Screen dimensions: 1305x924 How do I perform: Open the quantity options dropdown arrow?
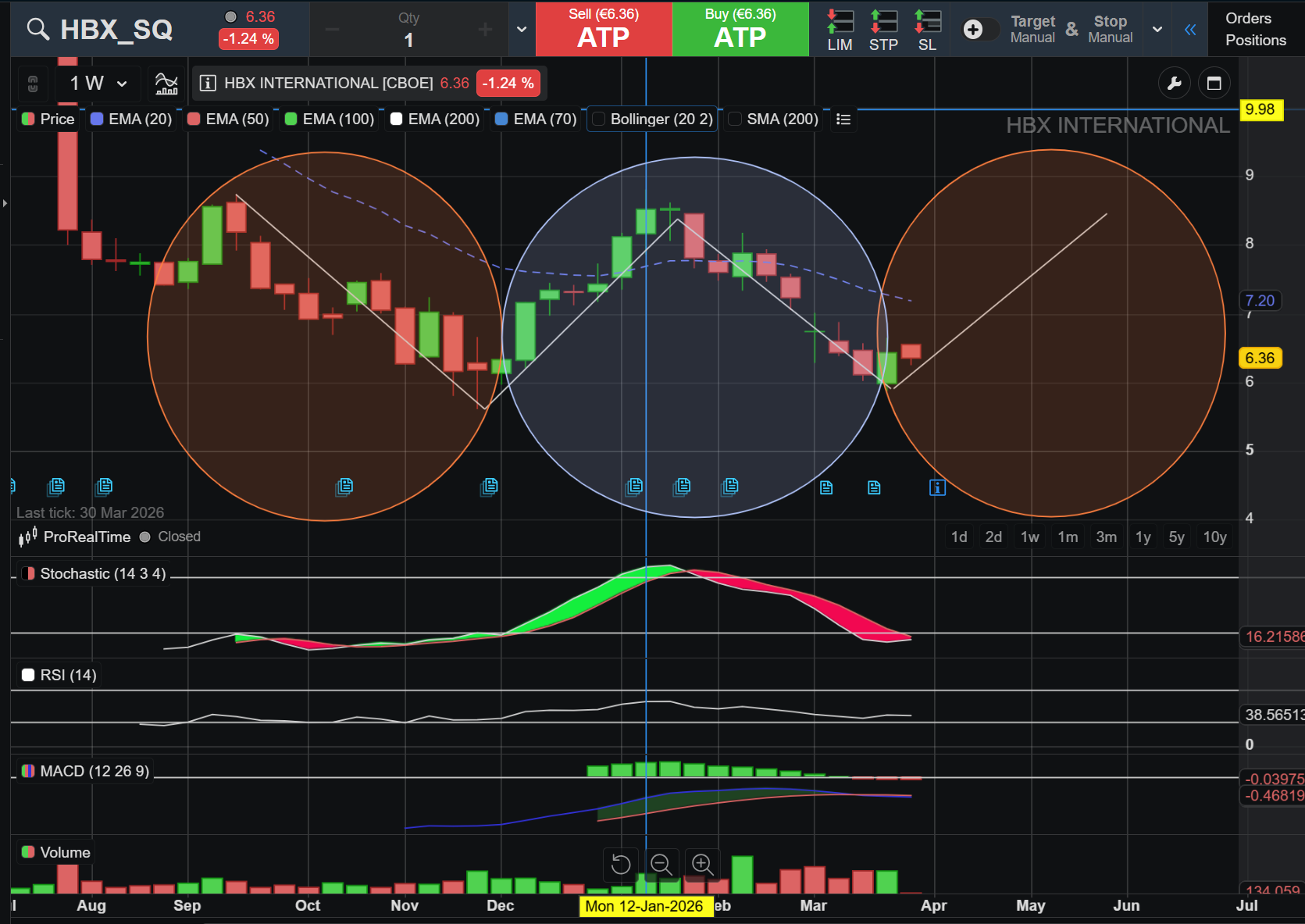click(522, 30)
